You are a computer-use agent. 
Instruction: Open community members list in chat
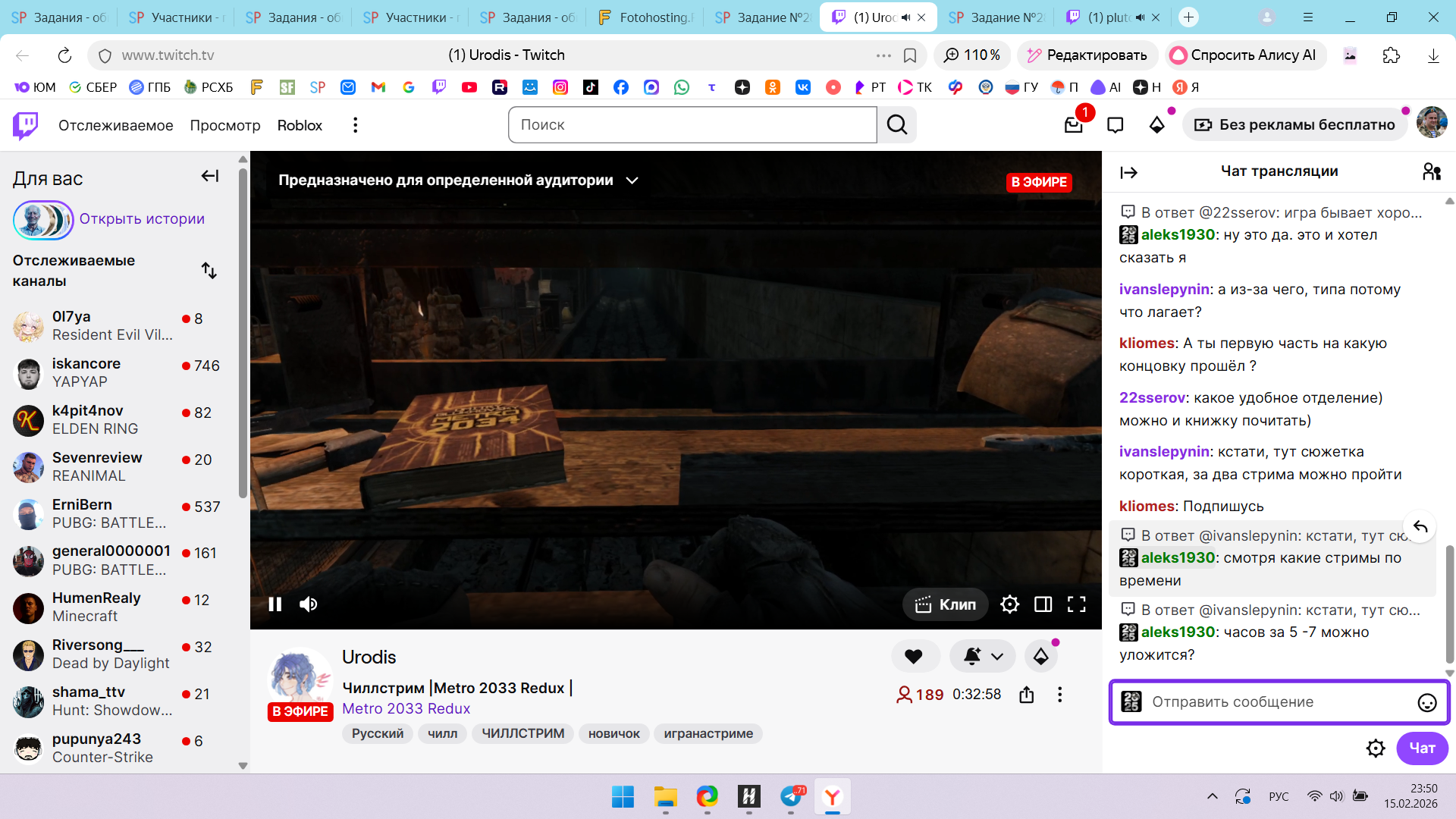[x=1431, y=172]
